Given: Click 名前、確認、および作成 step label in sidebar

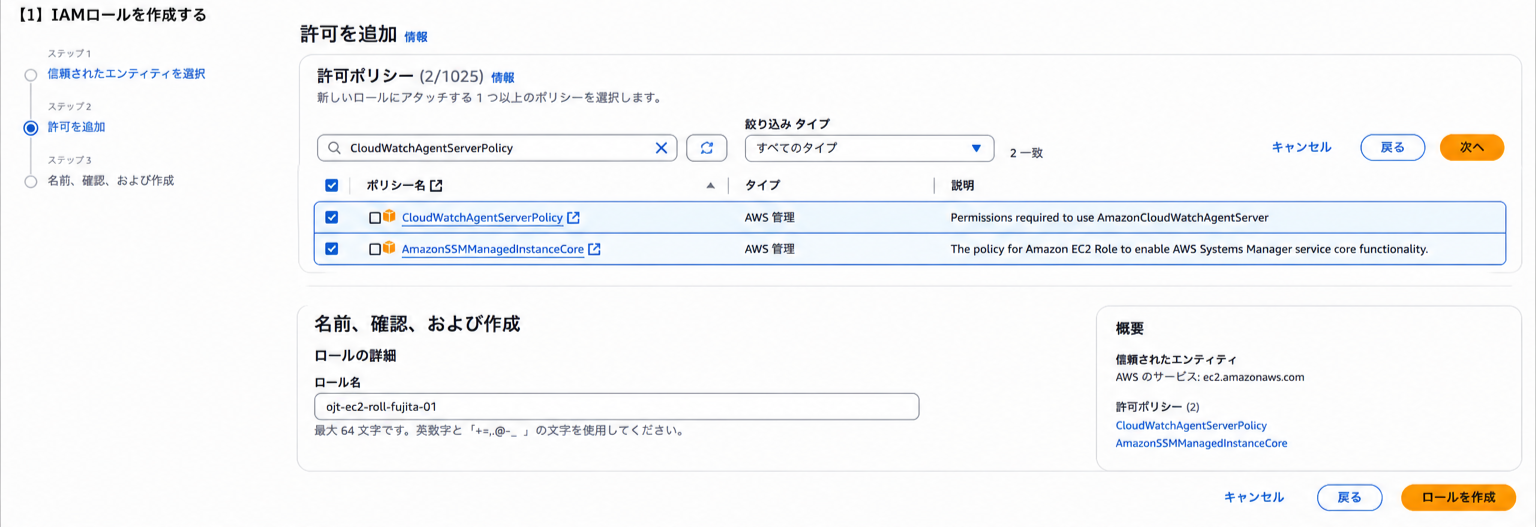Looking at the screenshot, I should point(111,180).
